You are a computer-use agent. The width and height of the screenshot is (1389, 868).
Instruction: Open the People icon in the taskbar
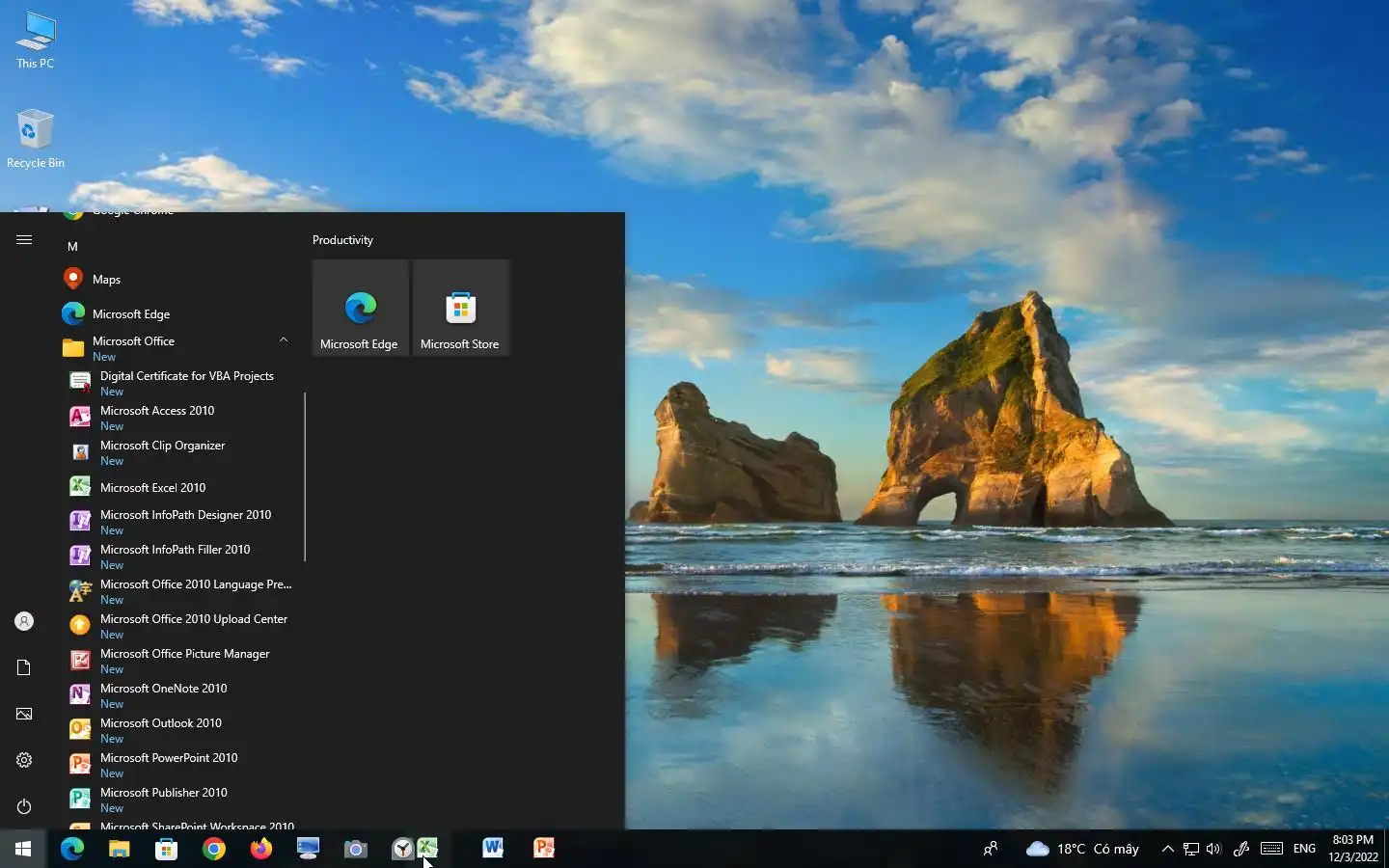991,849
